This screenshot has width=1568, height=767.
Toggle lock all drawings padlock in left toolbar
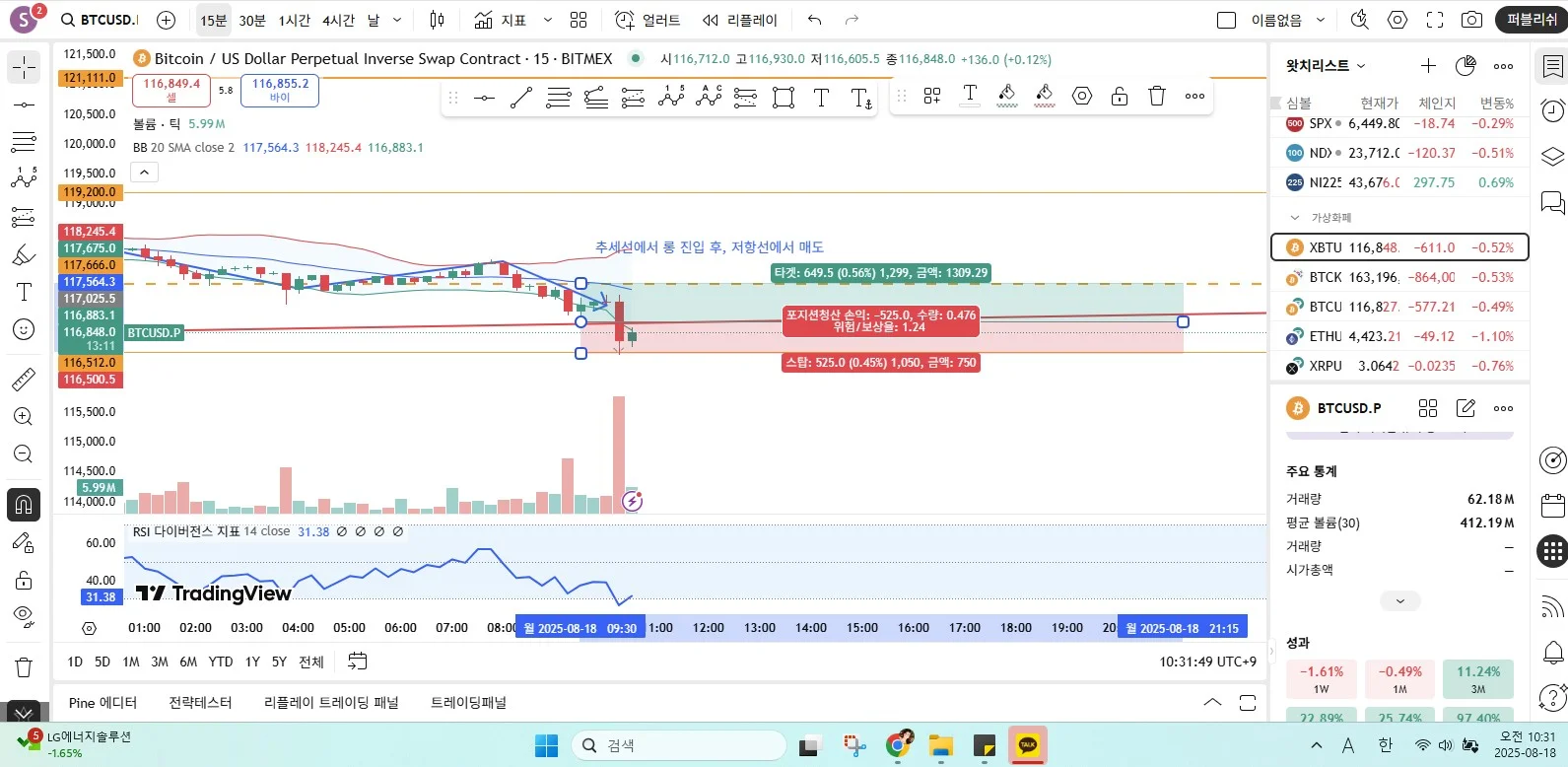point(24,580)
